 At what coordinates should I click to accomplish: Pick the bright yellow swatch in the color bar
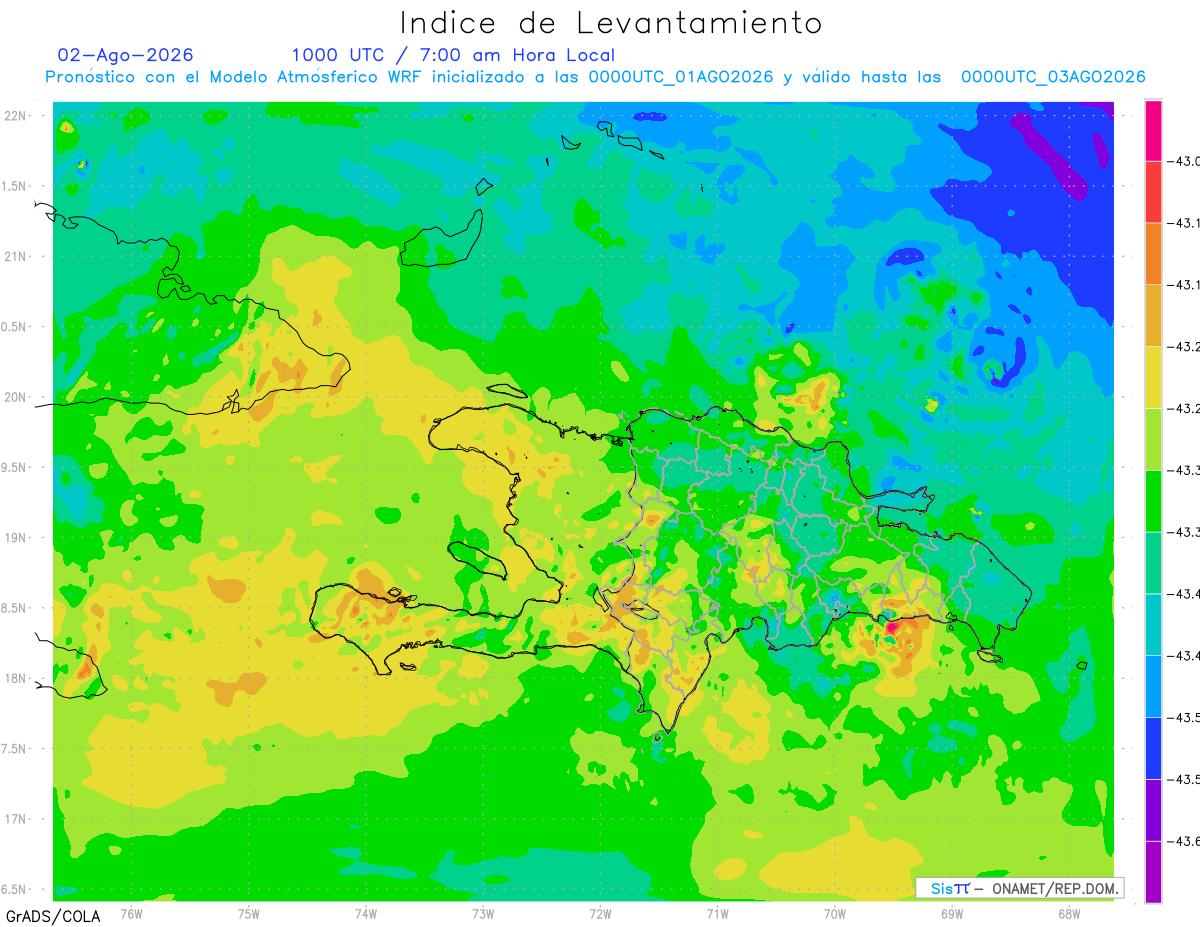tap(1153, 377)
